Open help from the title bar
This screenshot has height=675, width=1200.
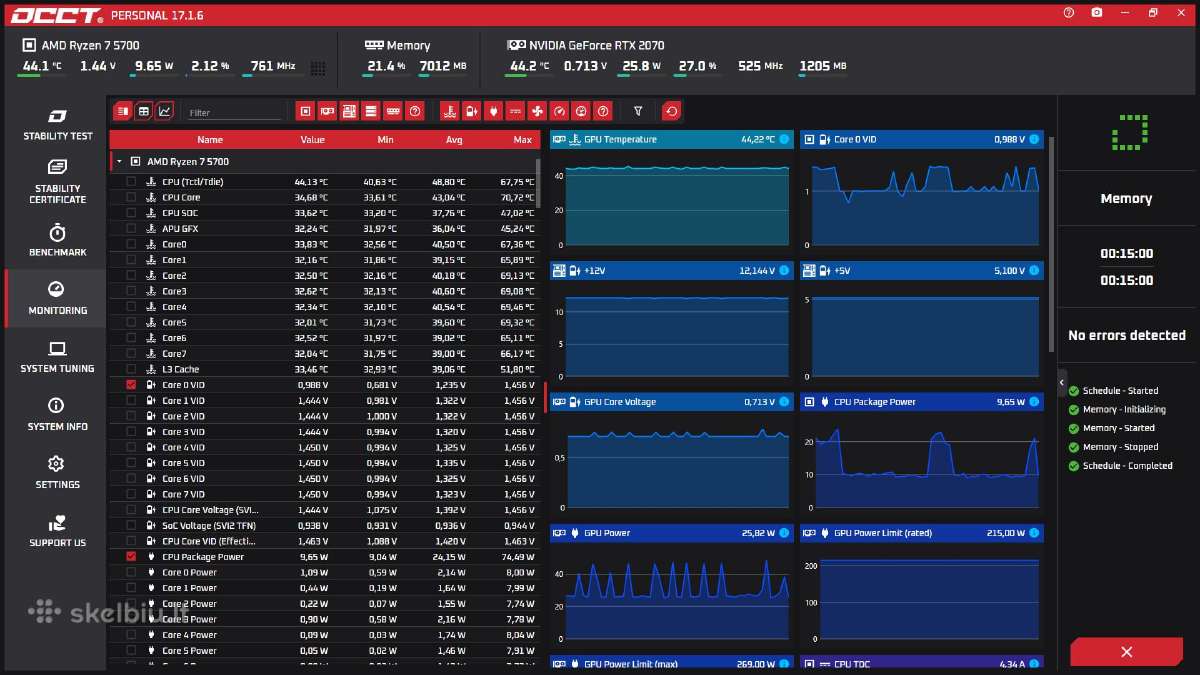[1069, 13]
